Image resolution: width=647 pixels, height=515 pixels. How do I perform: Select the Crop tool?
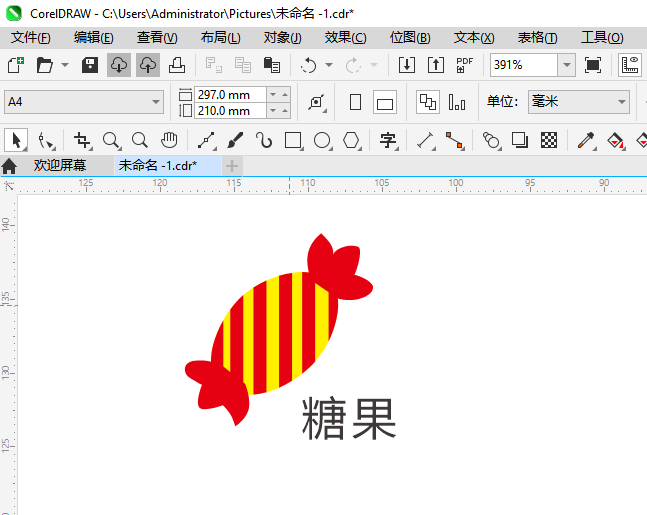82,141
